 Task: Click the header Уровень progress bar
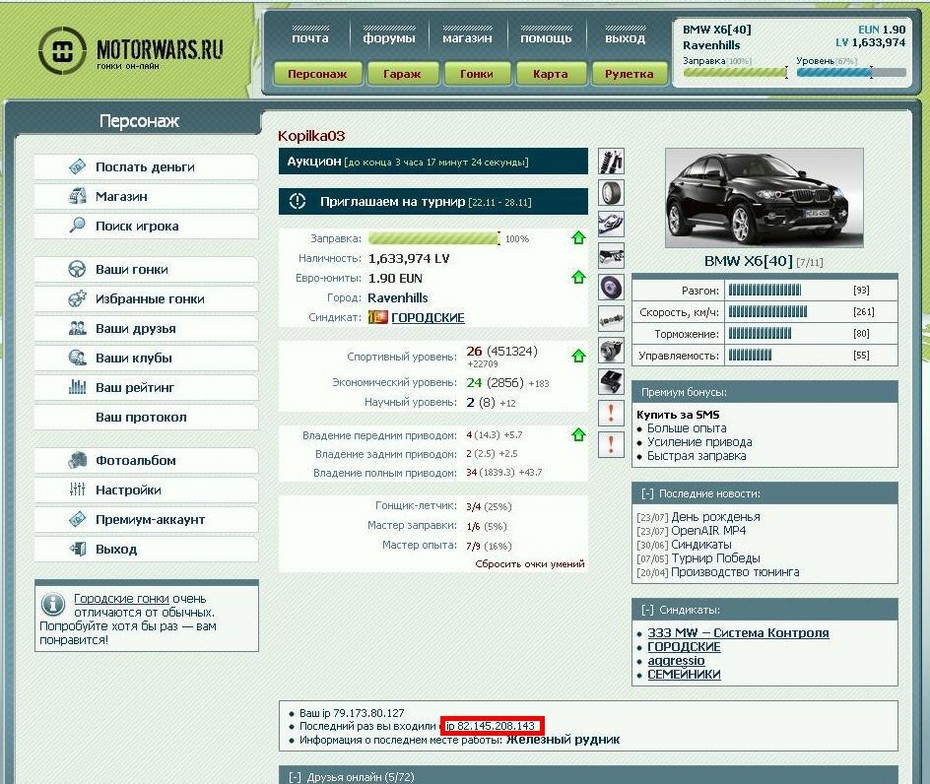point(851,72)
